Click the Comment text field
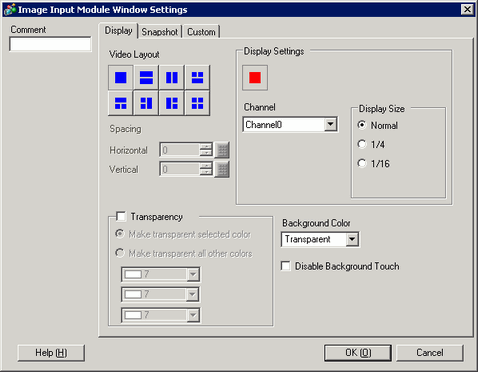The width and height of the screenshot is (478, 372). [50, 44]
